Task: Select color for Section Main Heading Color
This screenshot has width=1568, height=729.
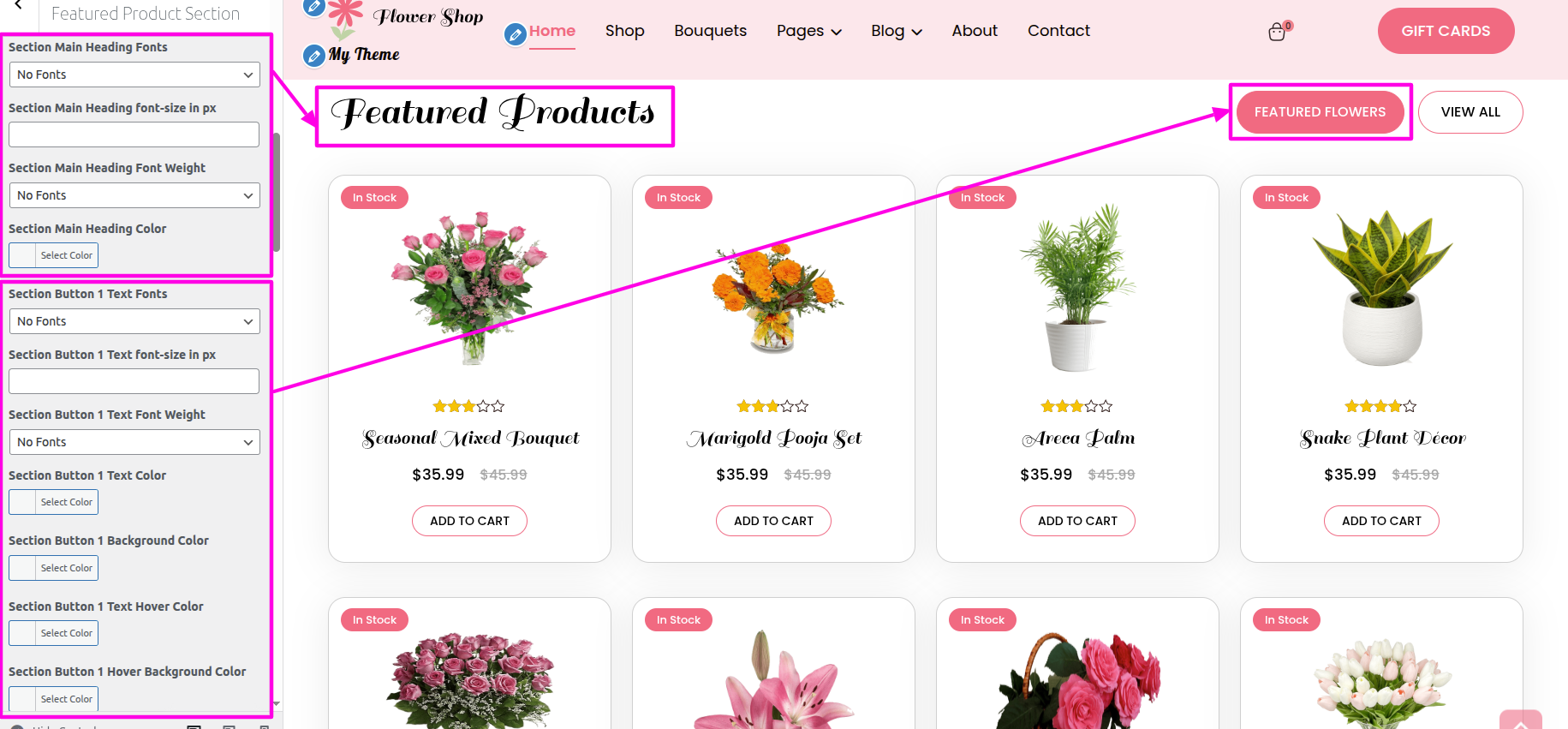Action: (53, 255)
